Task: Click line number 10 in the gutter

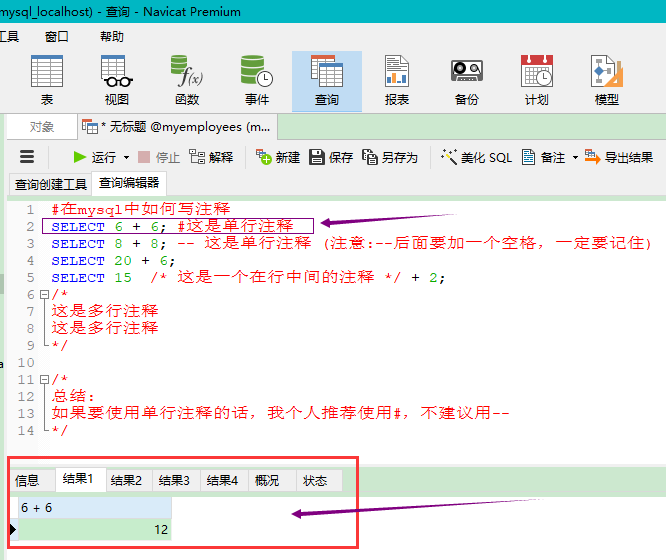Action: tap(25, 362)
